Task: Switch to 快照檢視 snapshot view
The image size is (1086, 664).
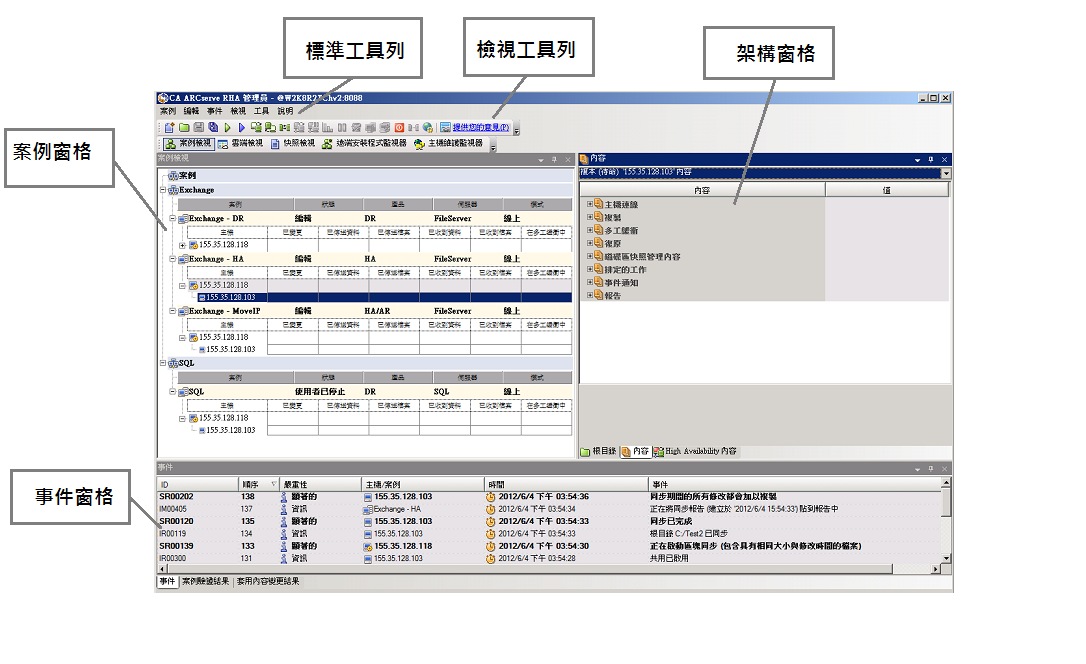Action: (x=292, y=144)
